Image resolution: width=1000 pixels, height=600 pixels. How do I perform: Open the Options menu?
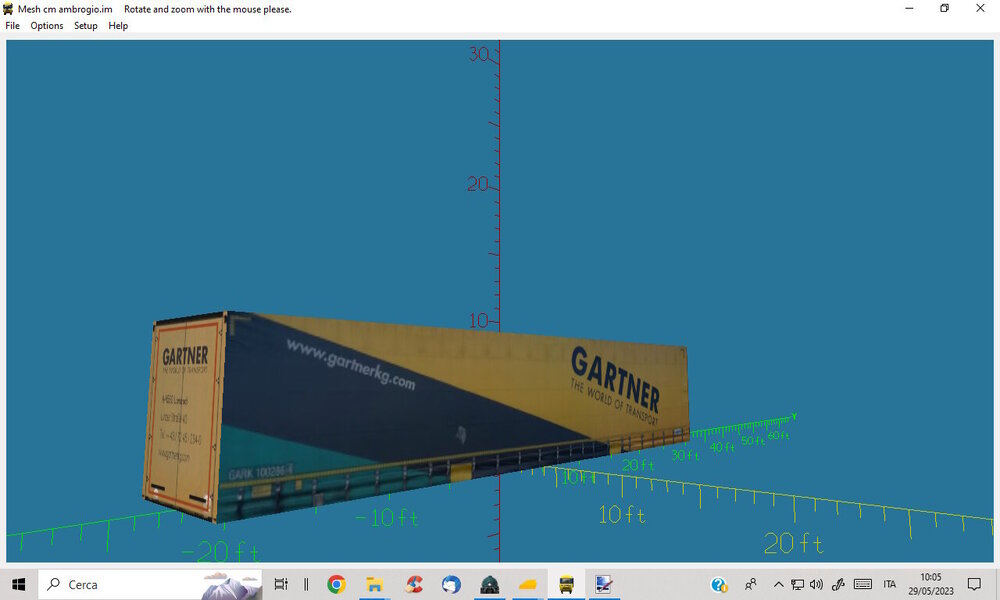pyautogui.click(x=47, y=26)
